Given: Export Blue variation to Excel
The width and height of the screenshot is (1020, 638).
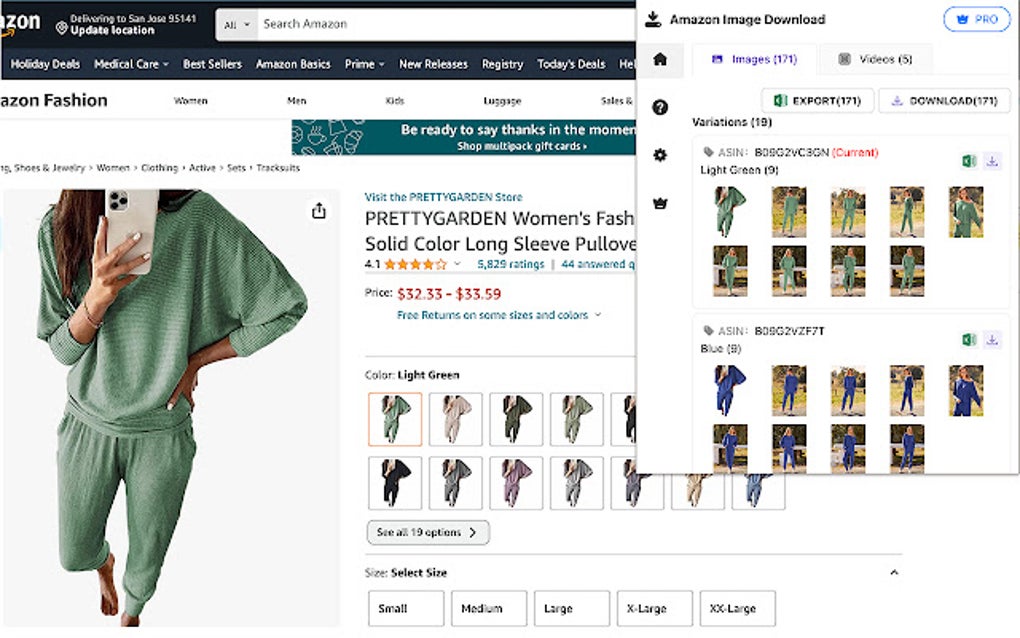Looking at the screenshot, I should tap(969, 340).
